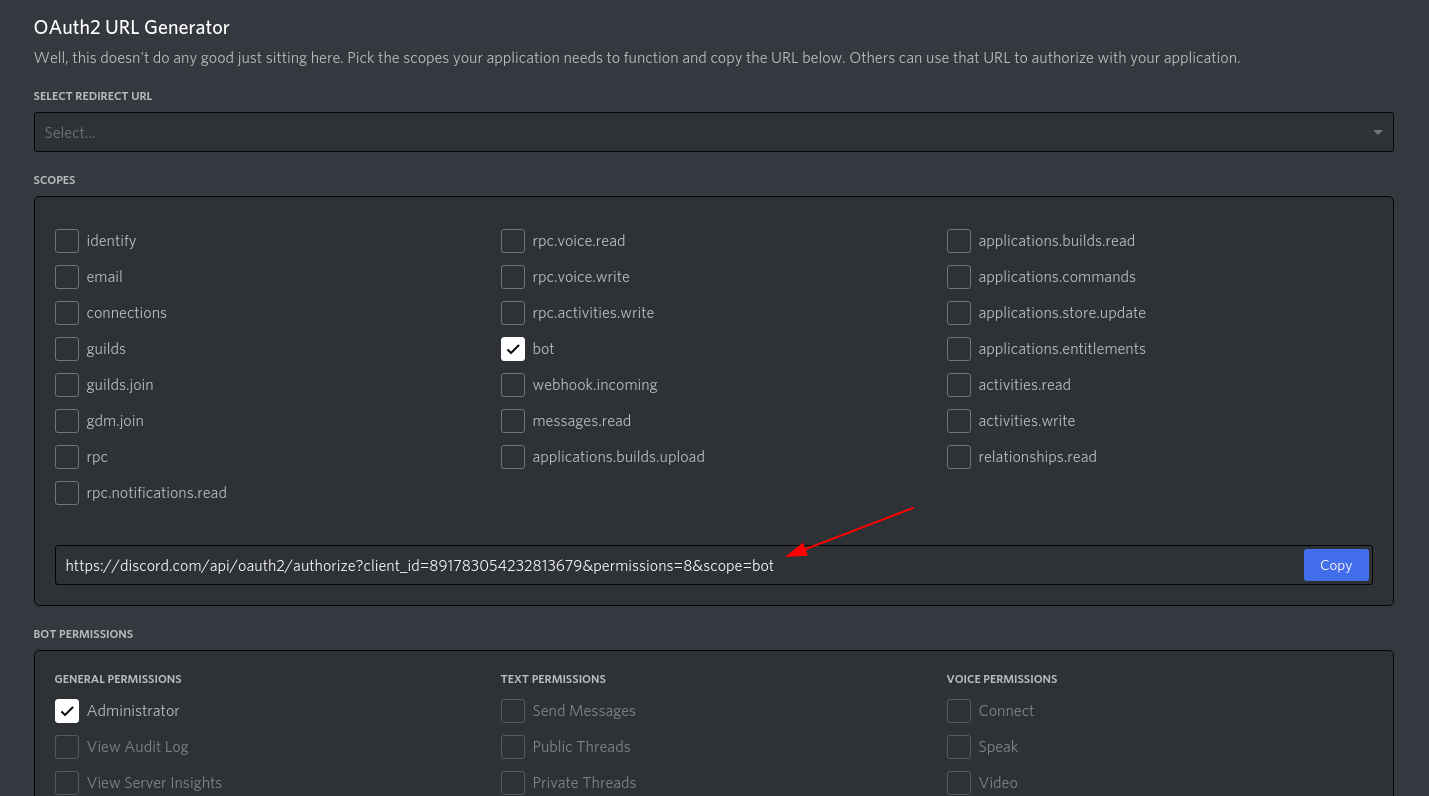Click the GENERAL PERMISSIONS heading

coord(118,679)
